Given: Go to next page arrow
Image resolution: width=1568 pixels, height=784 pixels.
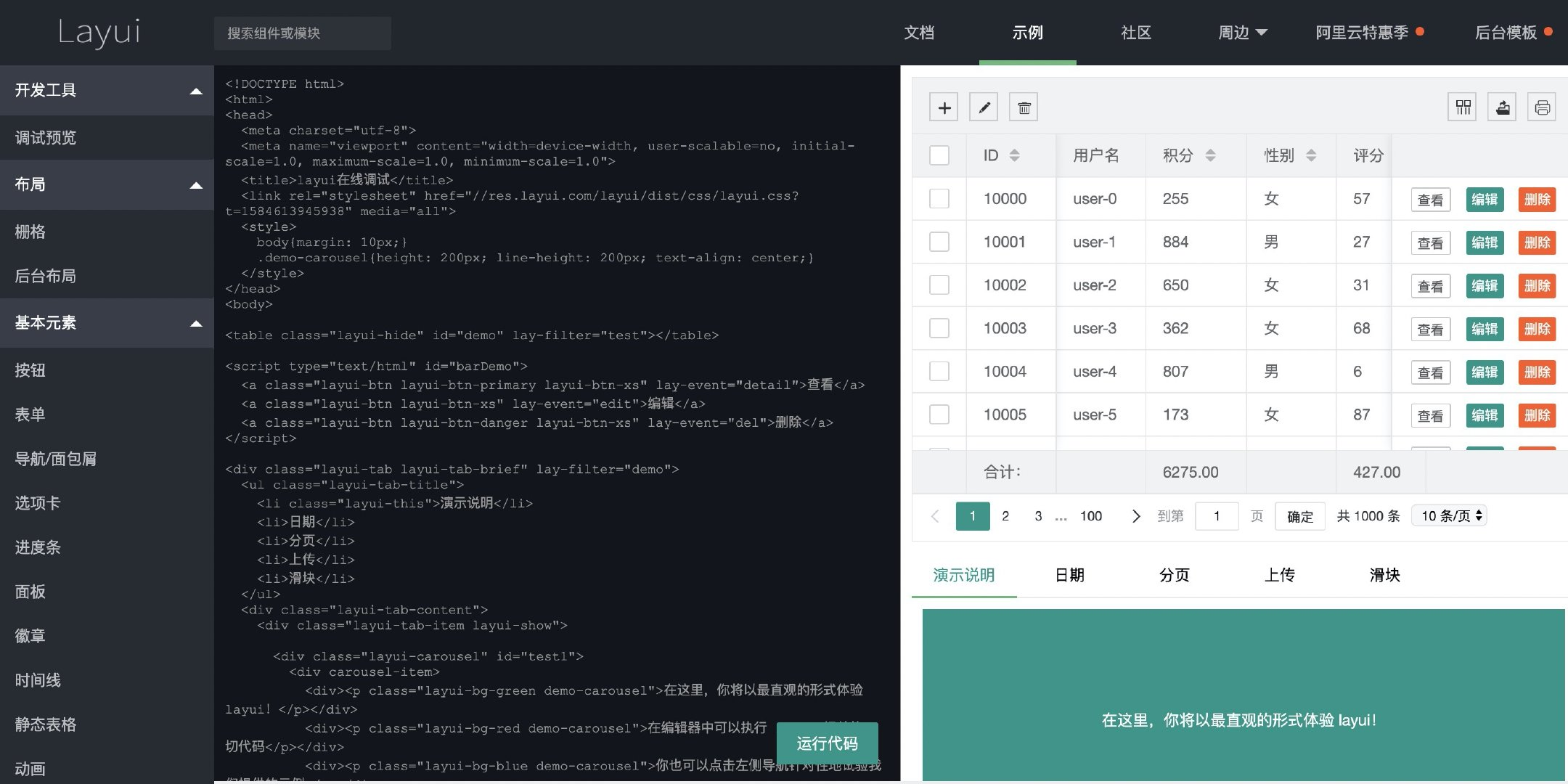Looking at the screenshot, I should (x=1136, y=516).
